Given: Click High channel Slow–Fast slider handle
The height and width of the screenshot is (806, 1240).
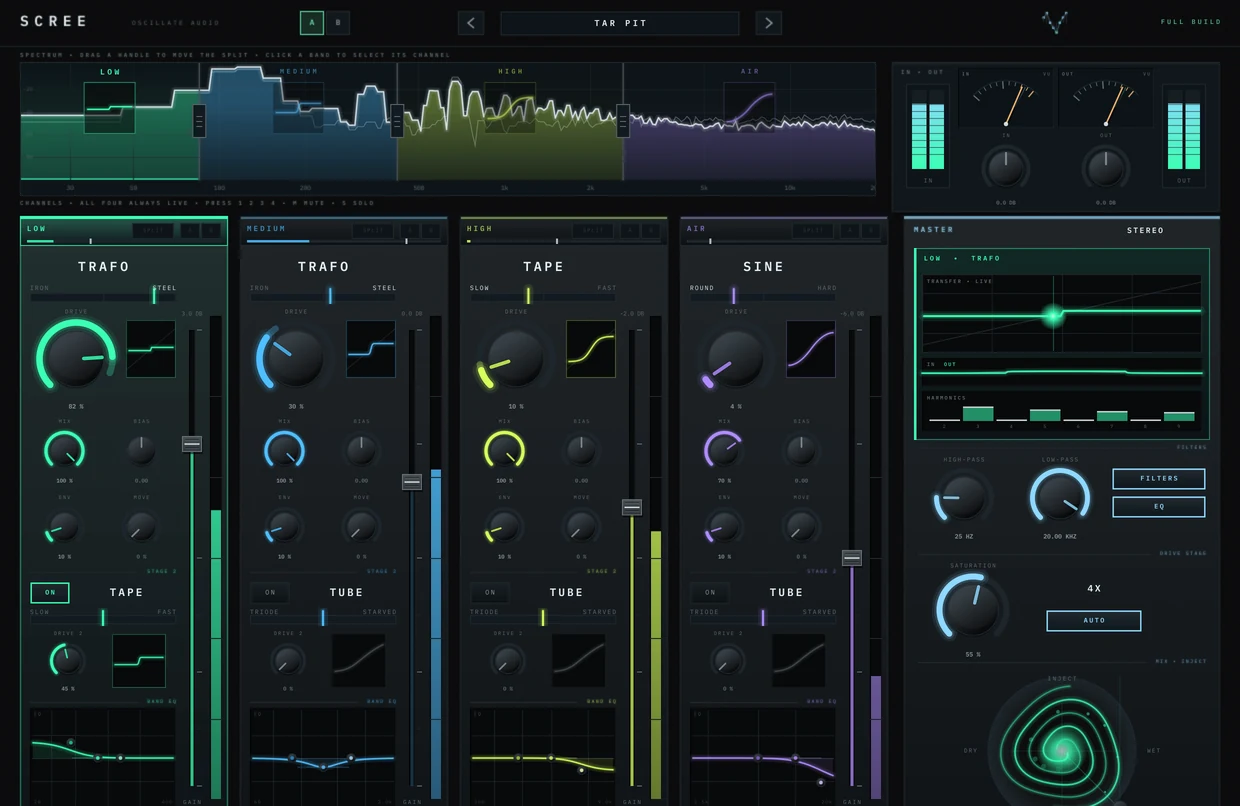Looking at the screenshot, I should tap(528, 296).
